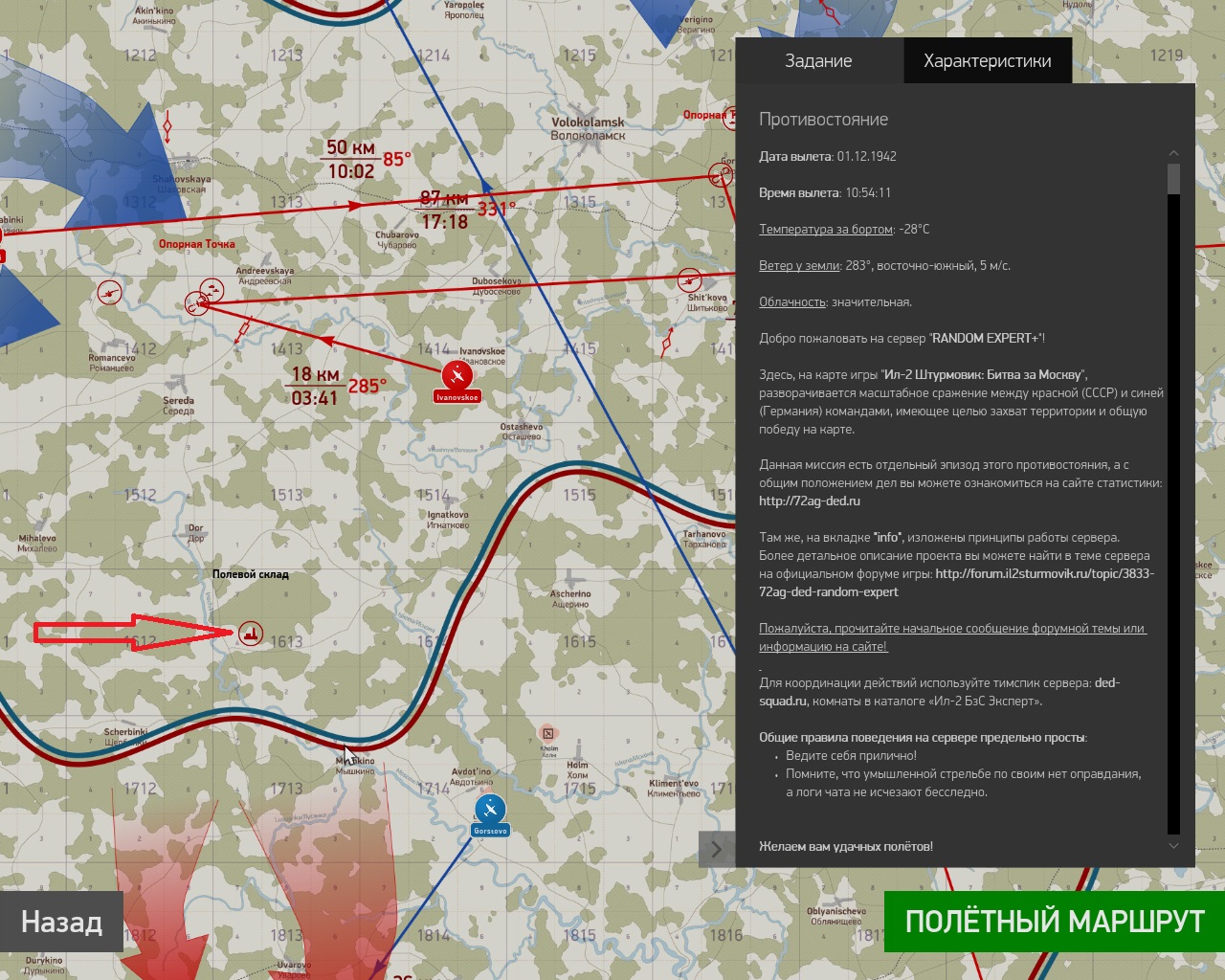Click the Sereda town label

(178, 406)
